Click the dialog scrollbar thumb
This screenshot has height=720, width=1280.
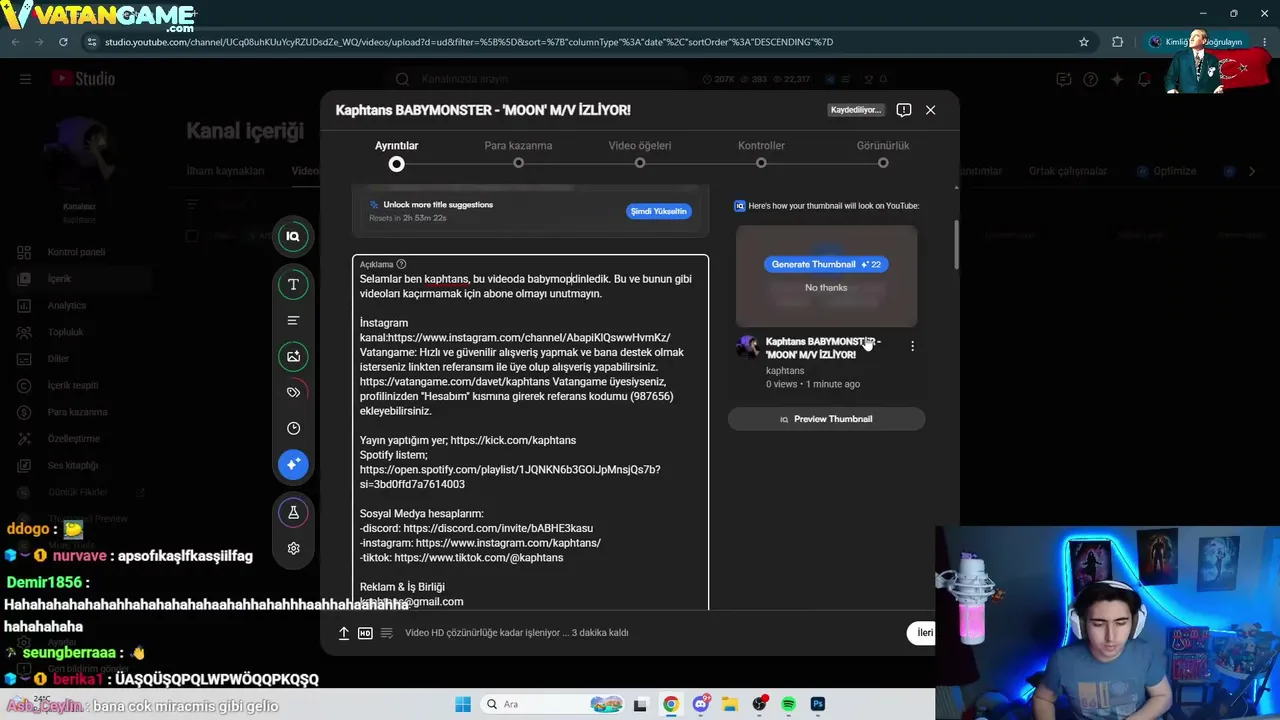pos(956,245)
